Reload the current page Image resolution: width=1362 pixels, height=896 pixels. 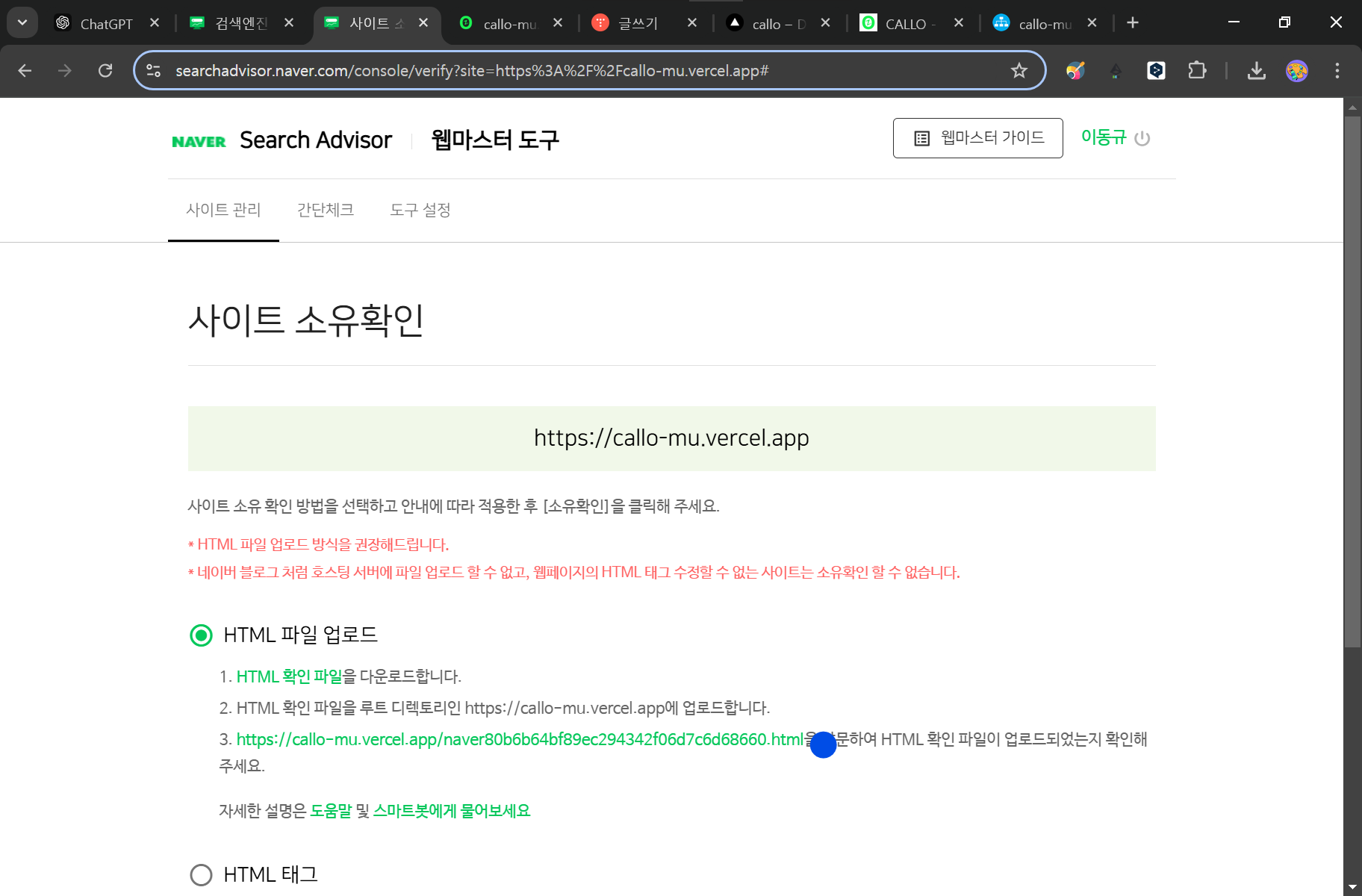tap(105, 71)
